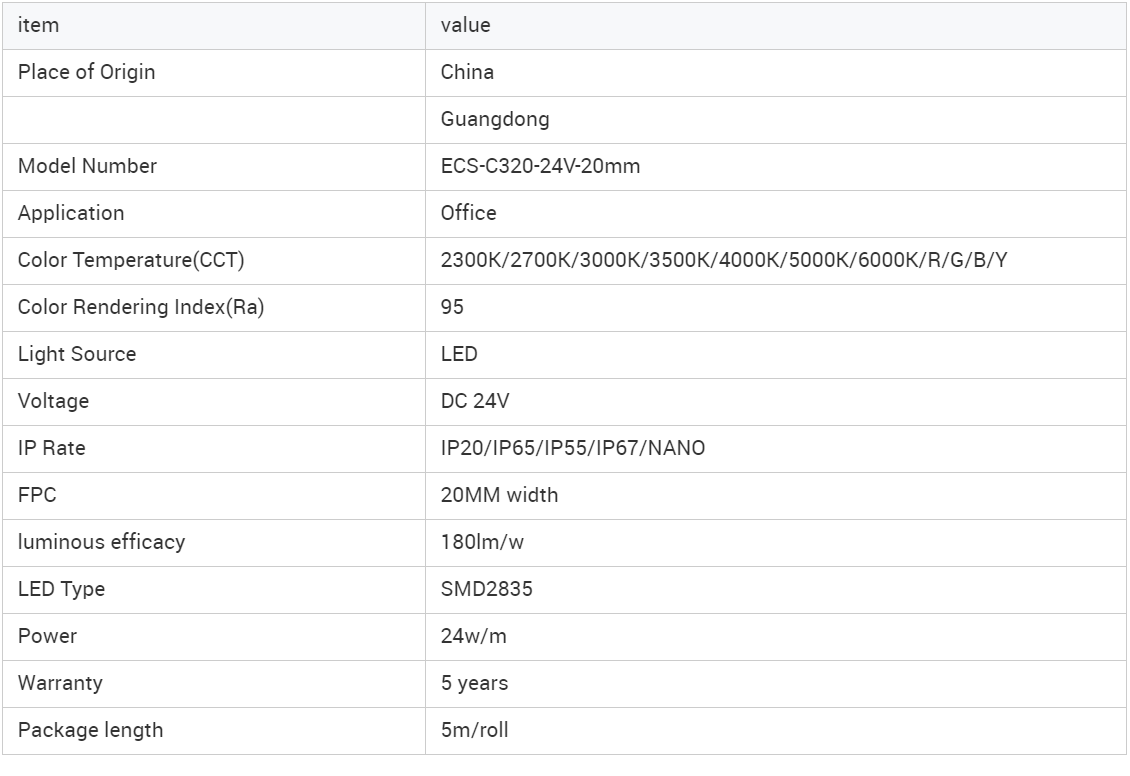1130x776 pixels.
Task: Click the 'DC 24V' value
Action: pos(475,401)
